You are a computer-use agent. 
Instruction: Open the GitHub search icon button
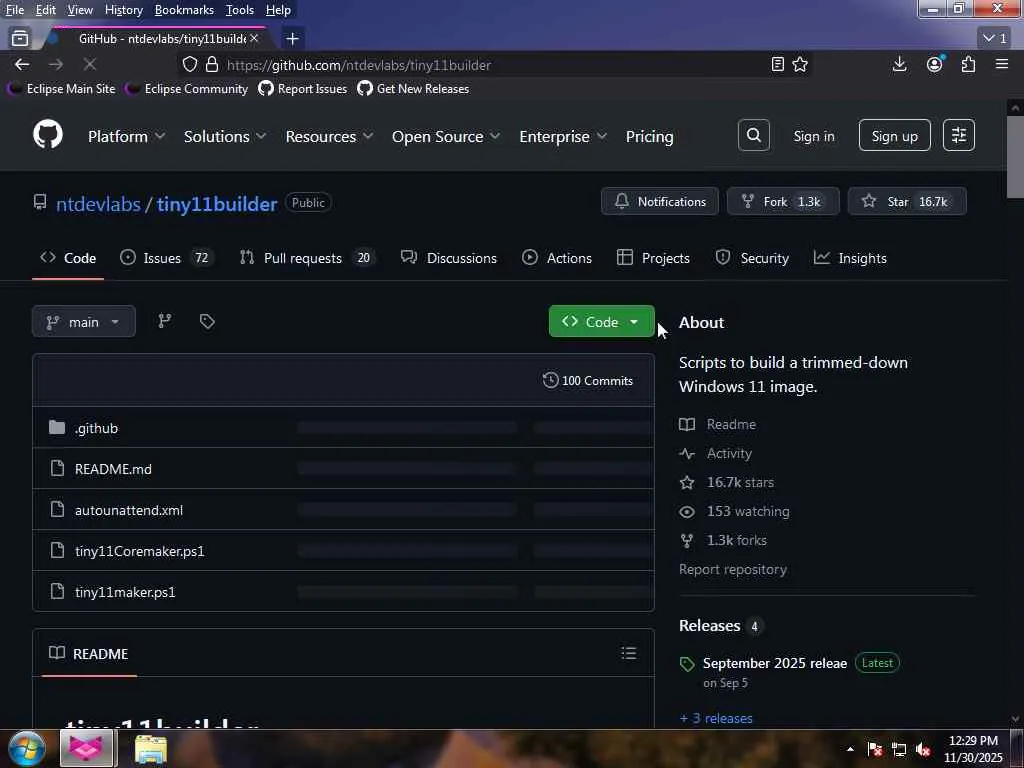[754, 135]
